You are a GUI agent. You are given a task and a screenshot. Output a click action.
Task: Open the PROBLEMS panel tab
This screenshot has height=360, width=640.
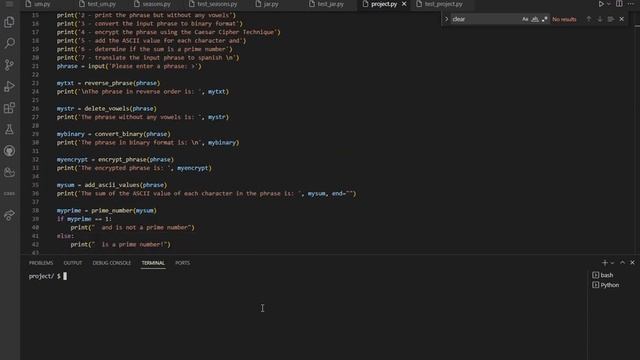click(41, 263)
